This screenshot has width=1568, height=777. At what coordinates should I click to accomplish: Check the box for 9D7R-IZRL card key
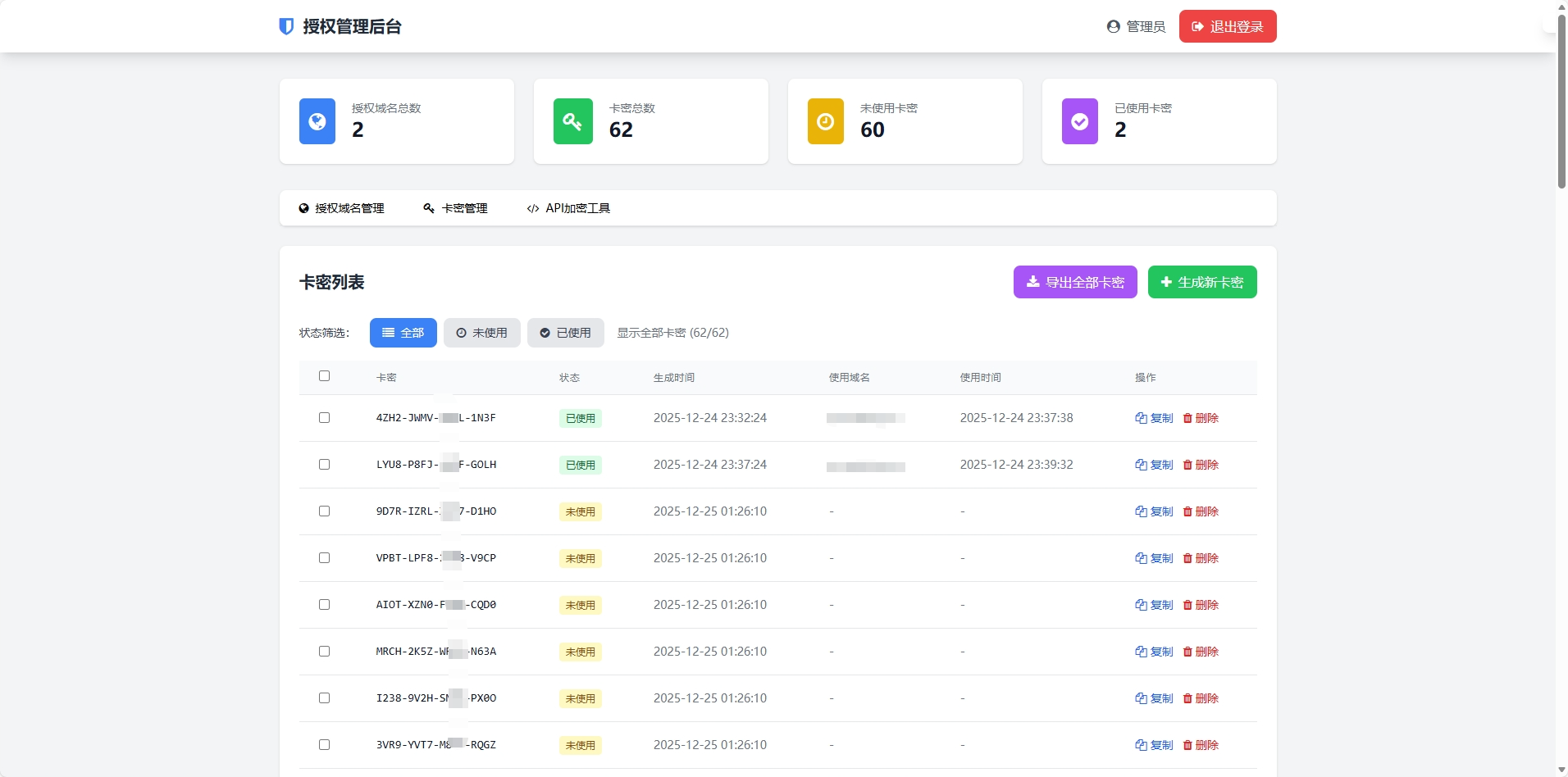coord(324,511)
